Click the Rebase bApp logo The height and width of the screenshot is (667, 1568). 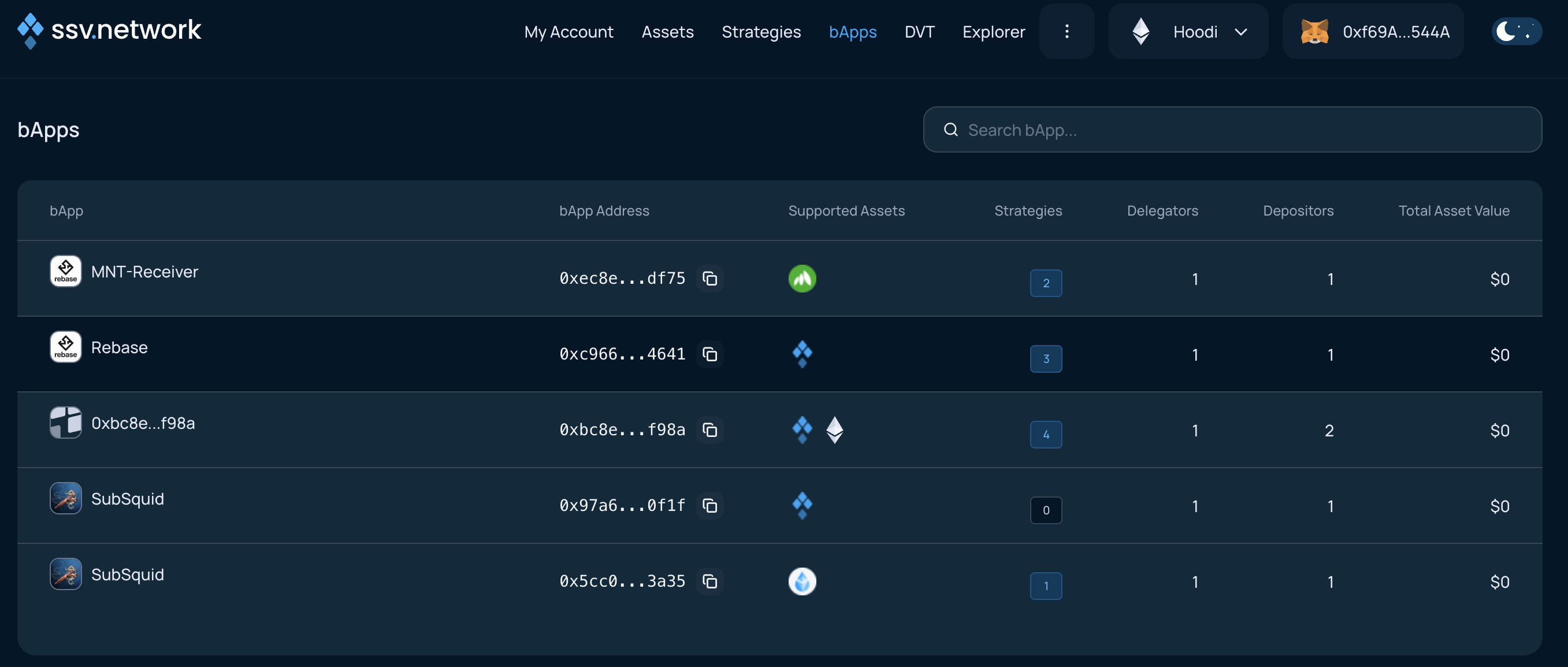(x=66, y=347)
